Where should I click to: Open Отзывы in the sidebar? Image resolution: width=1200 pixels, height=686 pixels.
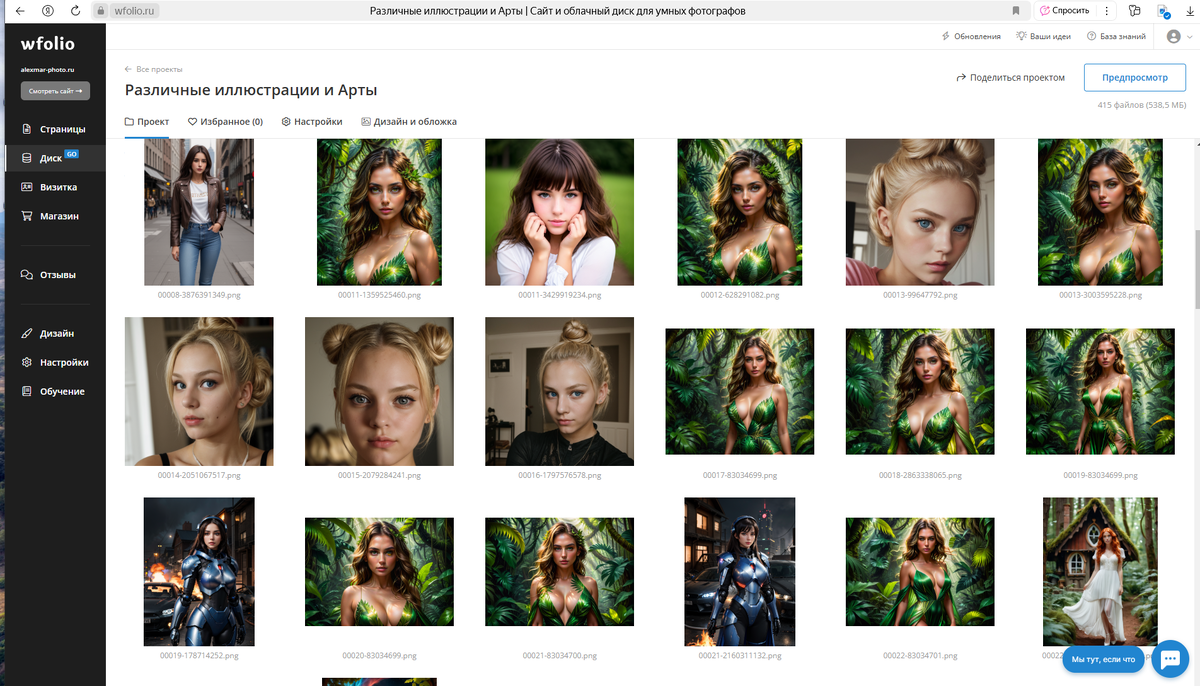(48, 275)
